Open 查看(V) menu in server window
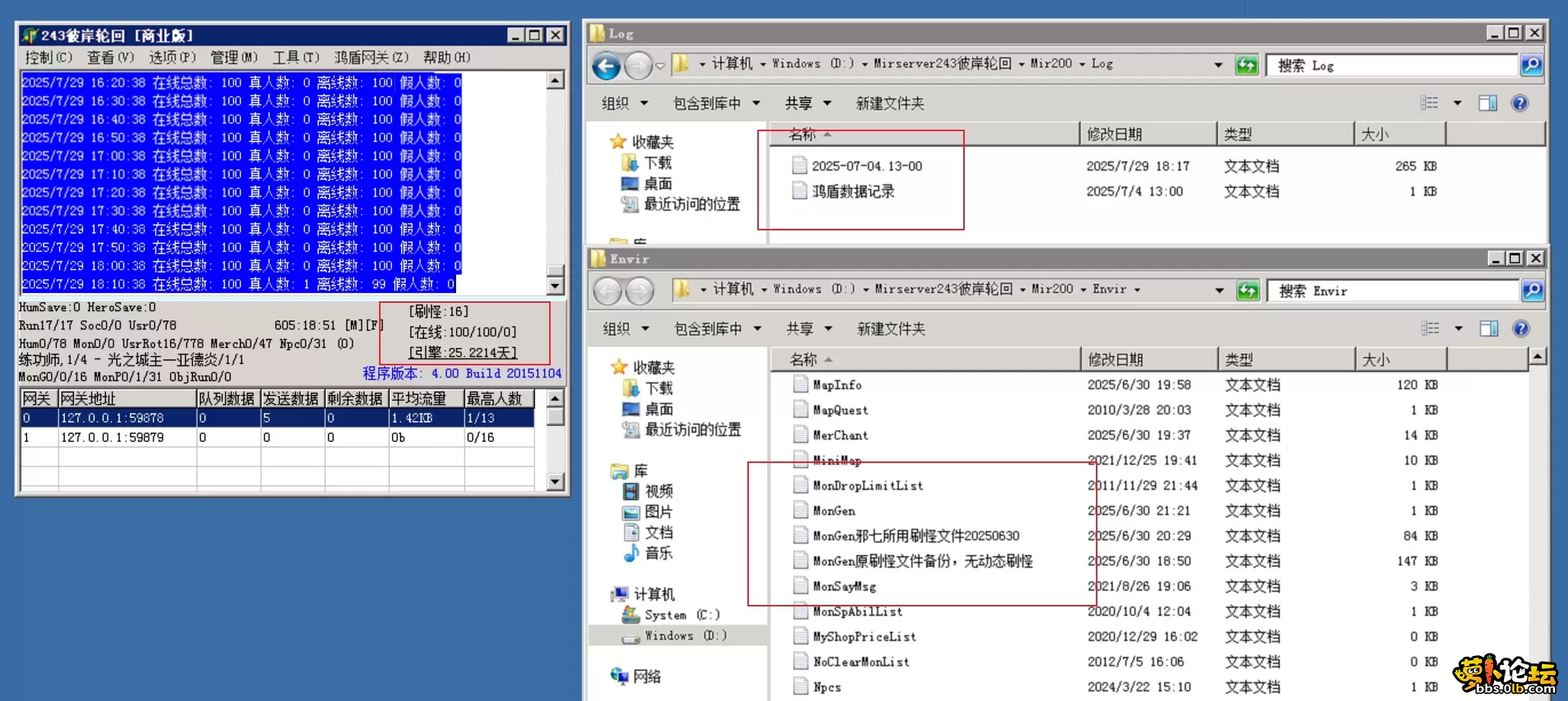The image size is (1568, 701). (110, 57)
